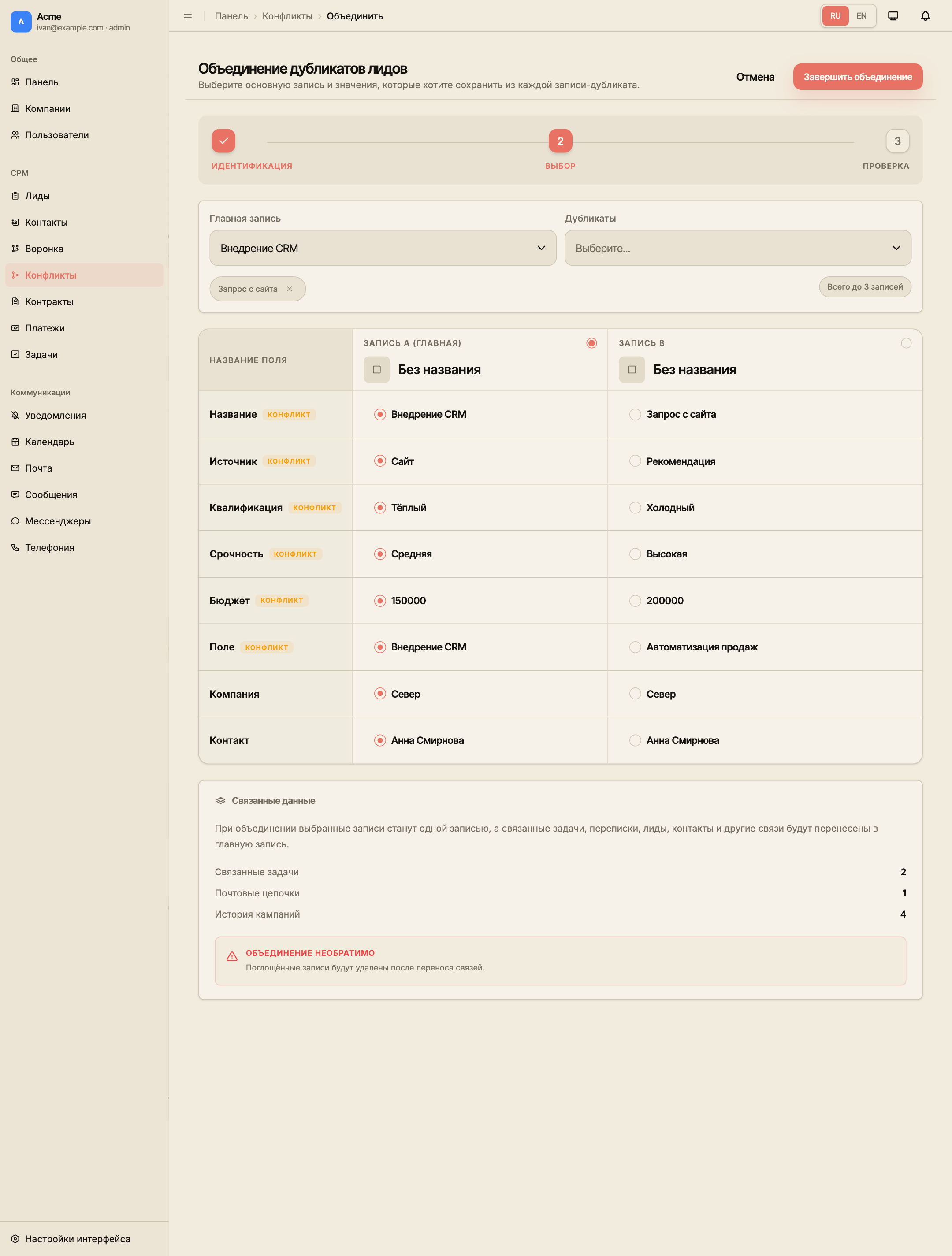Viewport: 952px width, 1256px height.
Task: Click the Запись A checkbox thumbnail
Action: point(376,370)
